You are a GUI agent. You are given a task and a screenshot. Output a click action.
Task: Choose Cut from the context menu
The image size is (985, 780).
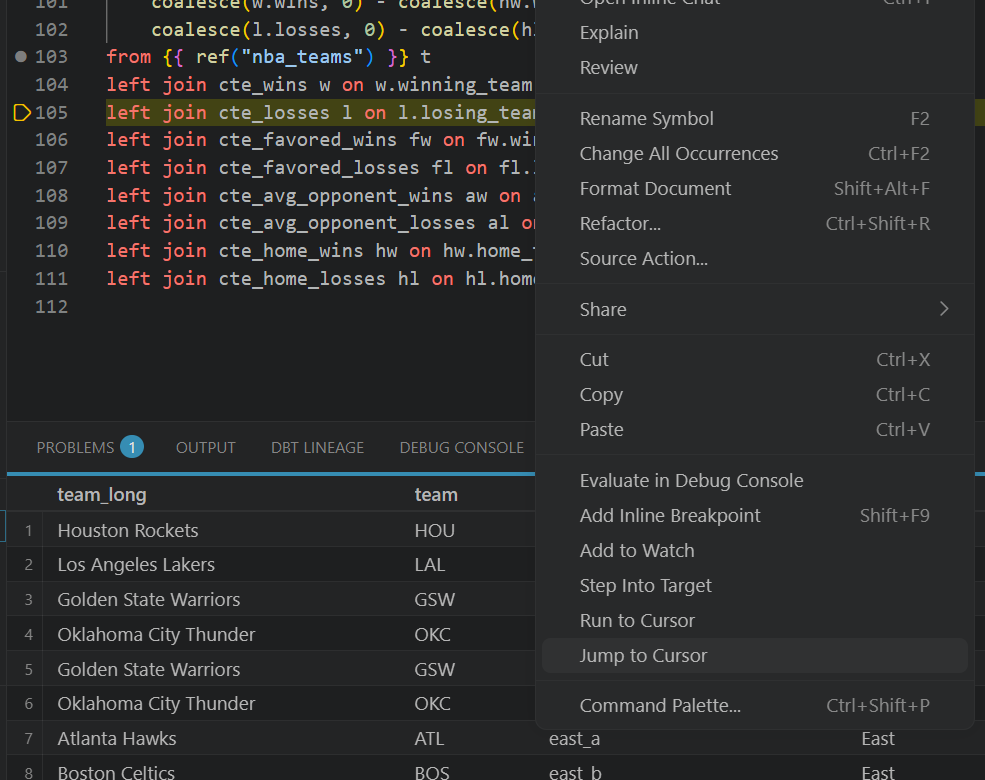point(754,360)
